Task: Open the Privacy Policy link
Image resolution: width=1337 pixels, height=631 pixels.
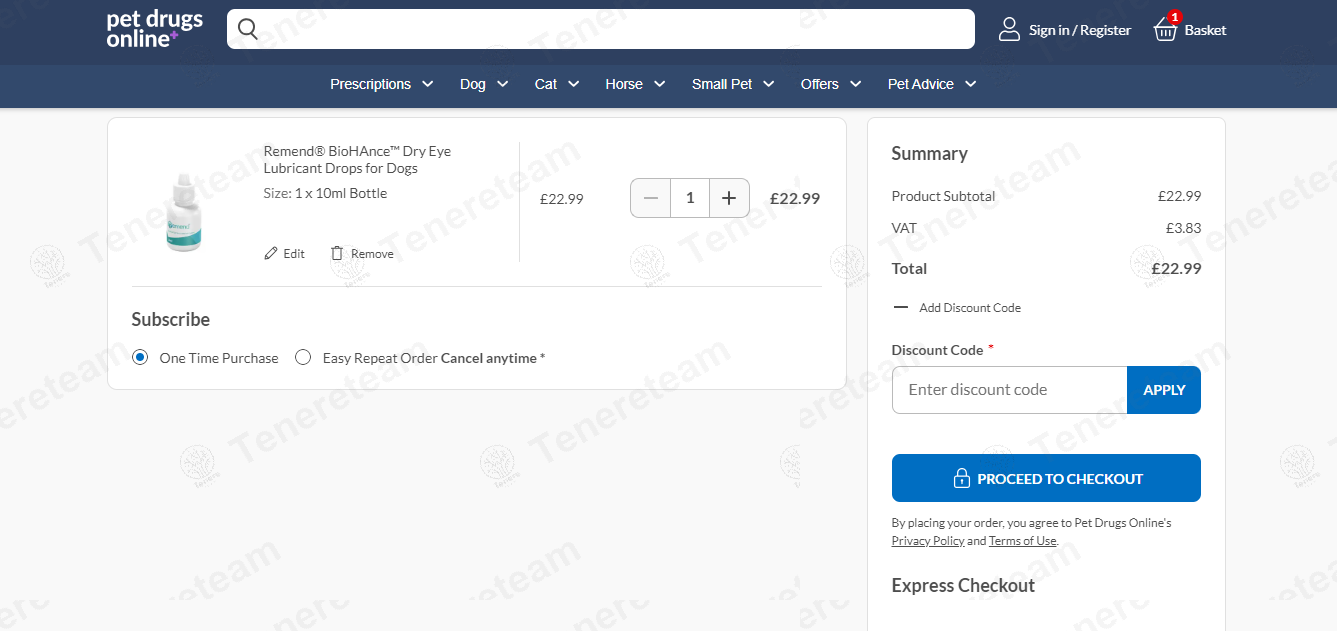Action: click(928, 541)
